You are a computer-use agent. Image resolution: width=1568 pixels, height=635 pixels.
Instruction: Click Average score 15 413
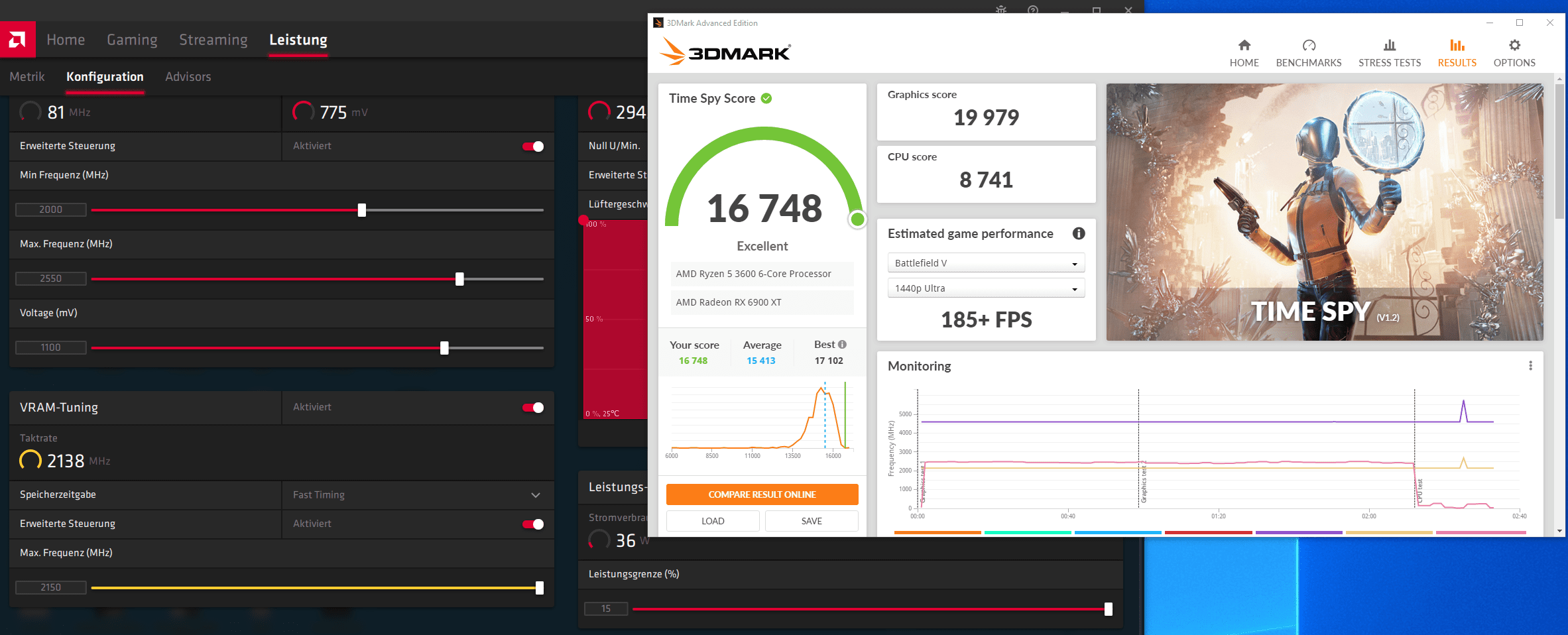(761, 361)
